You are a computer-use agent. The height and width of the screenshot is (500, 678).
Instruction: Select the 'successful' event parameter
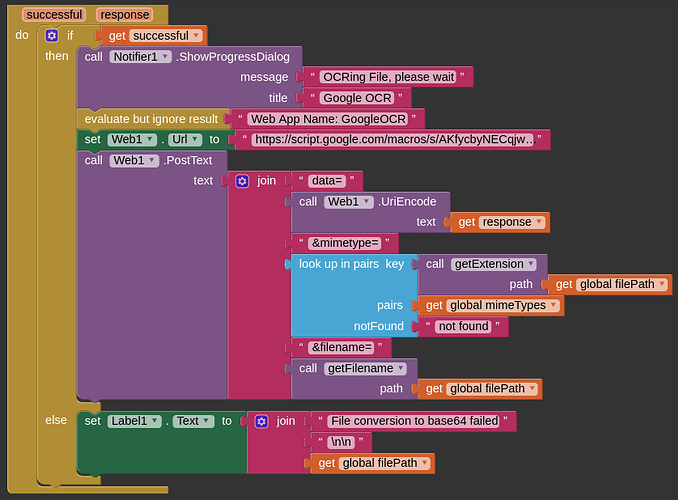click(54, 15)
